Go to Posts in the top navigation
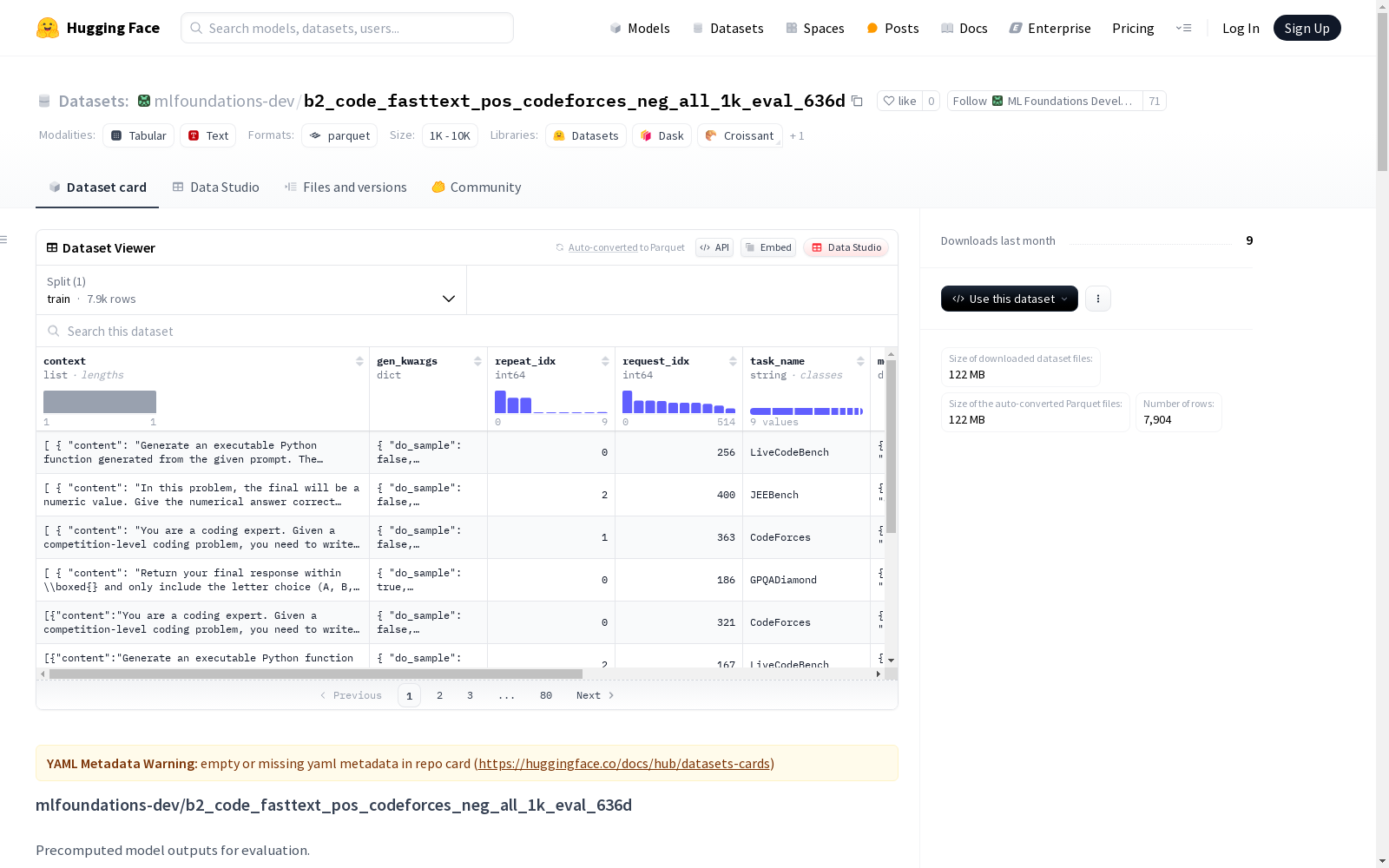 tap(892, 28)
